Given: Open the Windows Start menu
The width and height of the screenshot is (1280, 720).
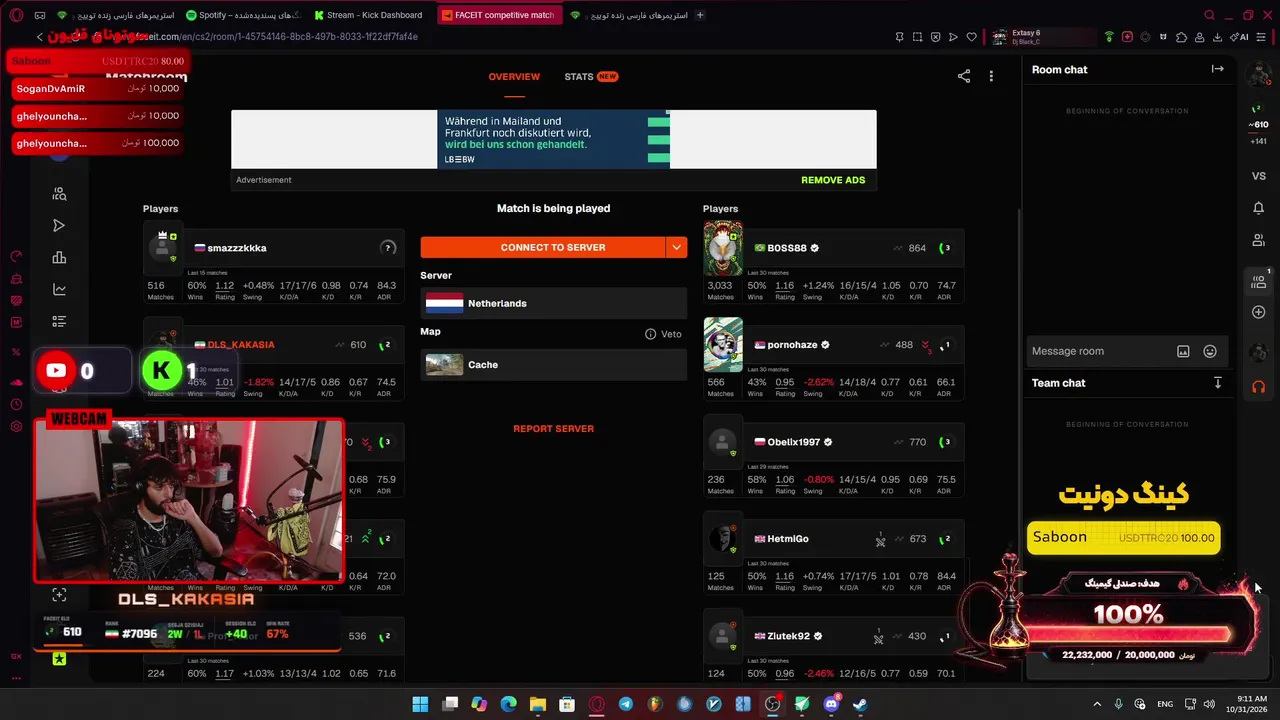Looking at the screenshot, I should point(420,704).
